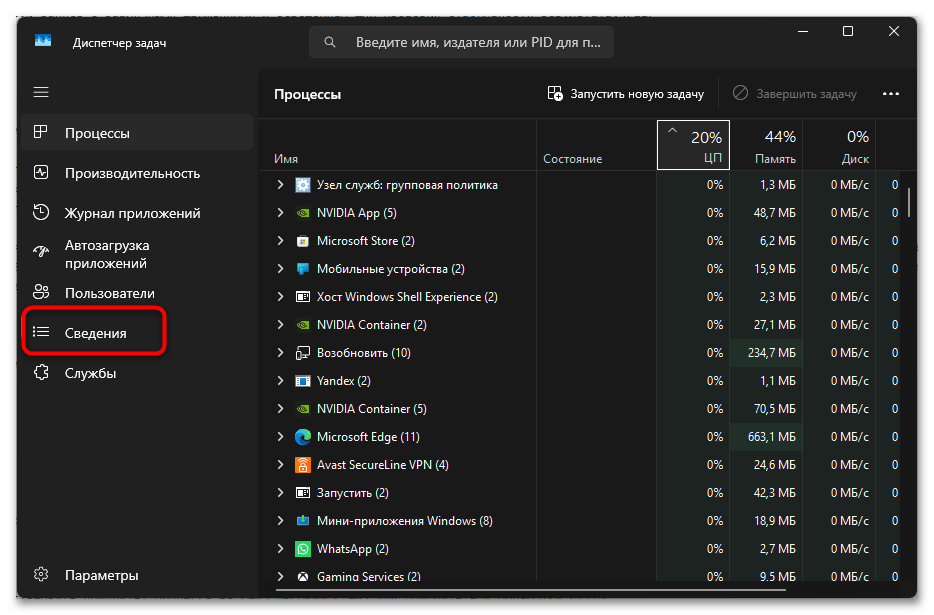Go to Автозагрузка приложений section

(x=137, y=254)
